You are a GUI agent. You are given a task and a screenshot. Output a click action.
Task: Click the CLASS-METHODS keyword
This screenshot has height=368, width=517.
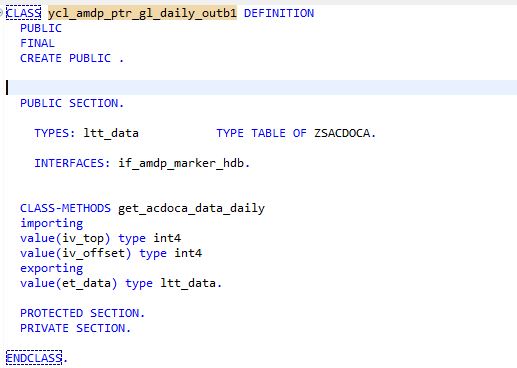click(65, 208)
